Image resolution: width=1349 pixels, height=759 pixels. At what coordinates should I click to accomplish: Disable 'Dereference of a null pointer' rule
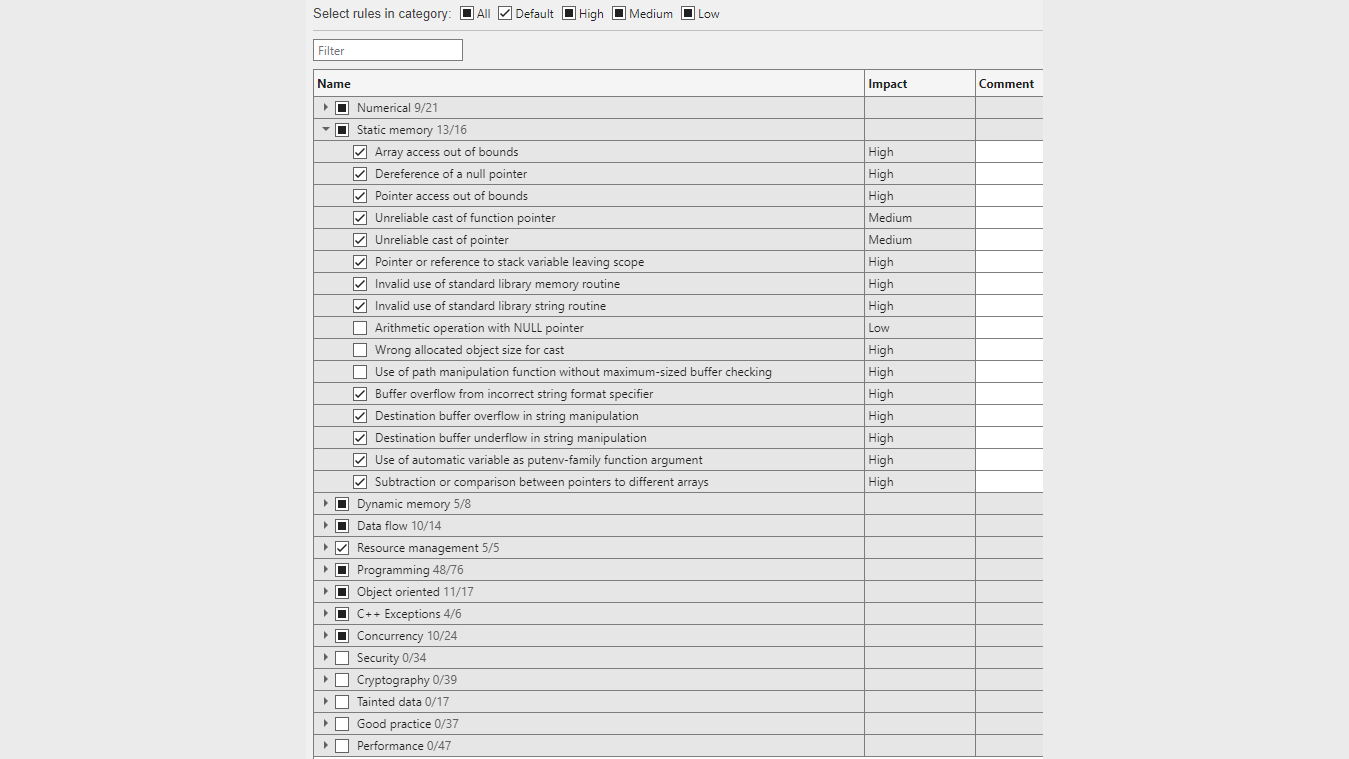[x=360, y=174]
